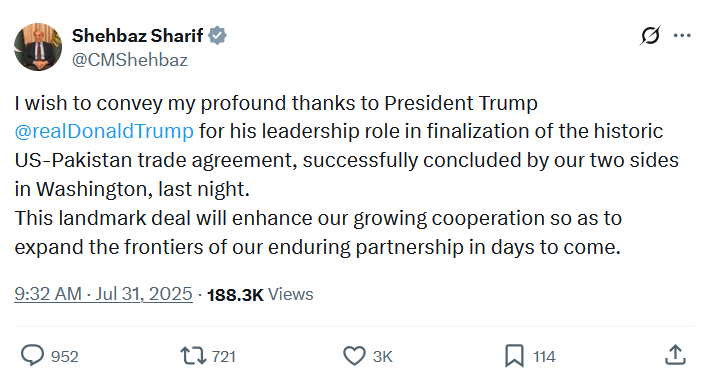
Task: Click the reply speech bubble icon
Action: tap(32, 356)
